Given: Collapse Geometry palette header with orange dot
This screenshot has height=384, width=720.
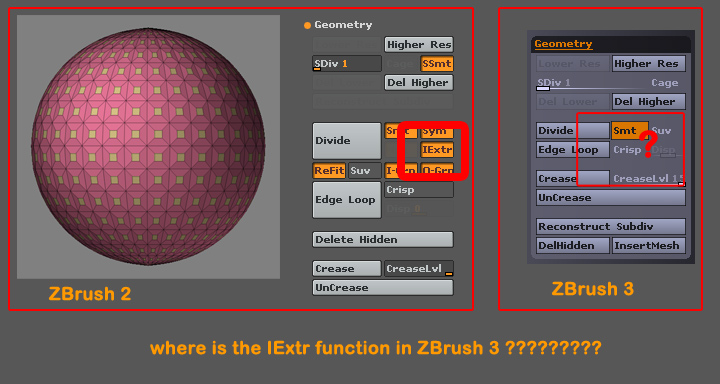Looking at the screenshot, I should point(338,25).
